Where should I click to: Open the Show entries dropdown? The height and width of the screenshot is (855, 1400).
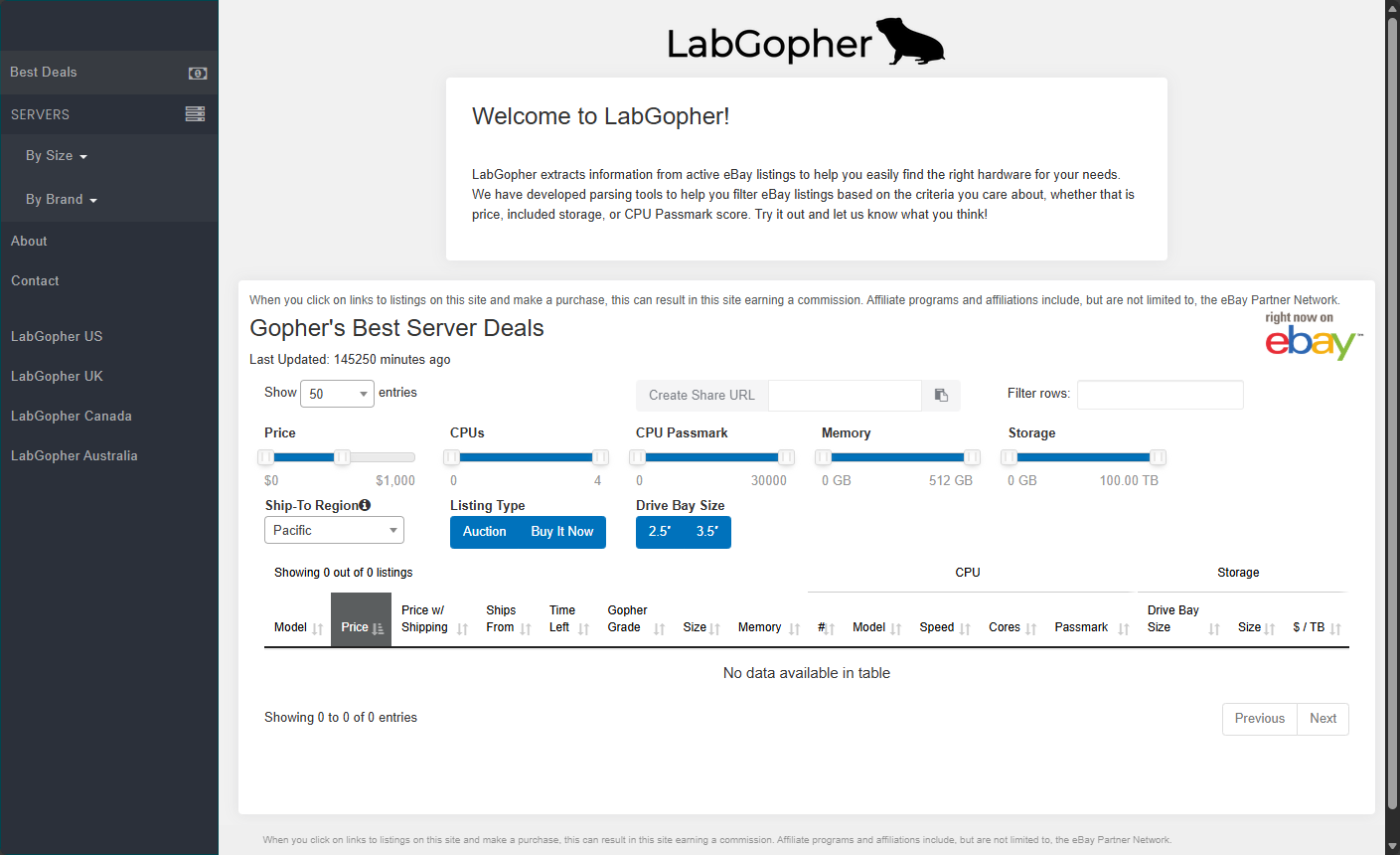[337, 394]
